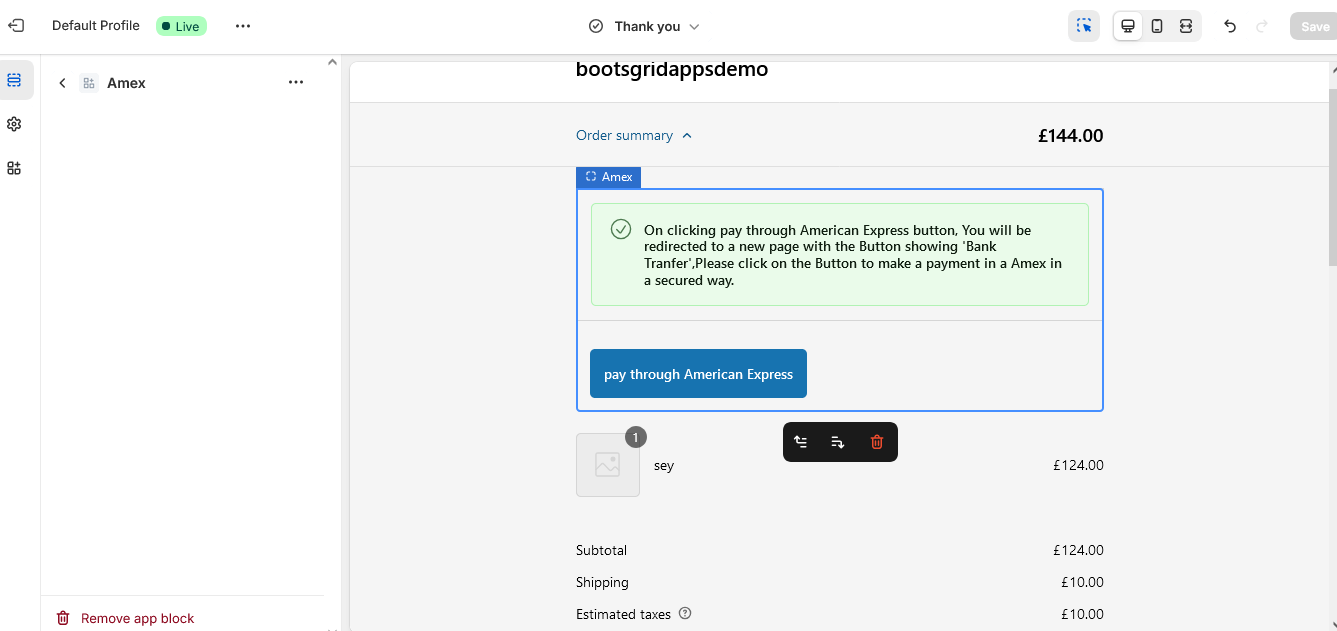
Task: Open the Amex block options menu
Action: tap(296, 83)
